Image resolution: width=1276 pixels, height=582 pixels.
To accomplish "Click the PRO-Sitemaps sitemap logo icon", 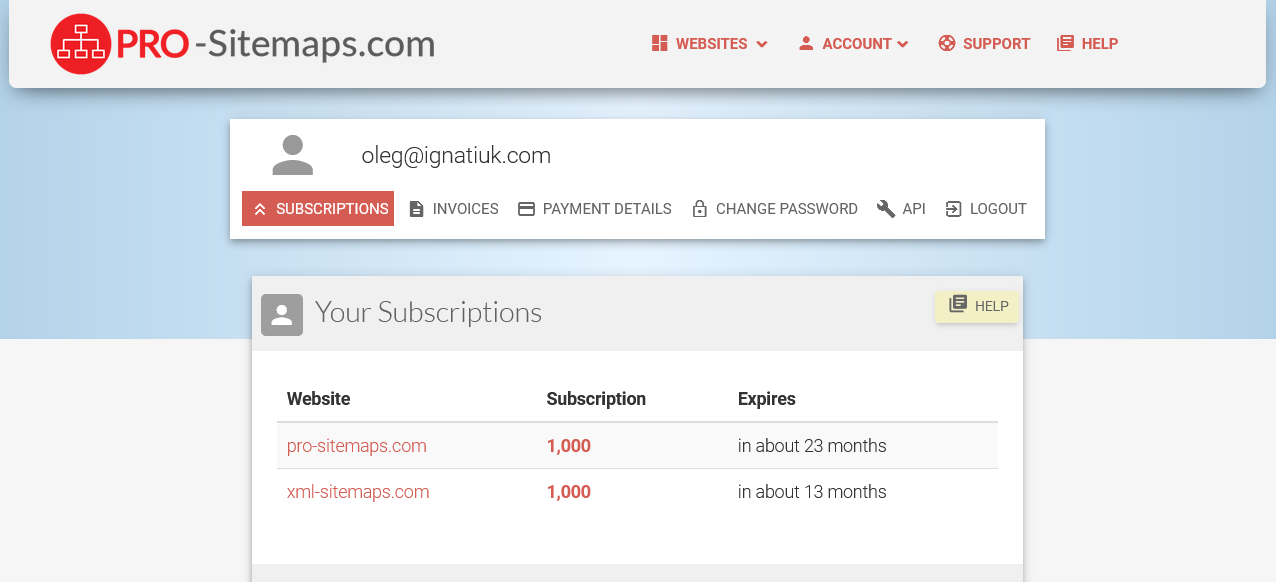I will coord(80,43).
